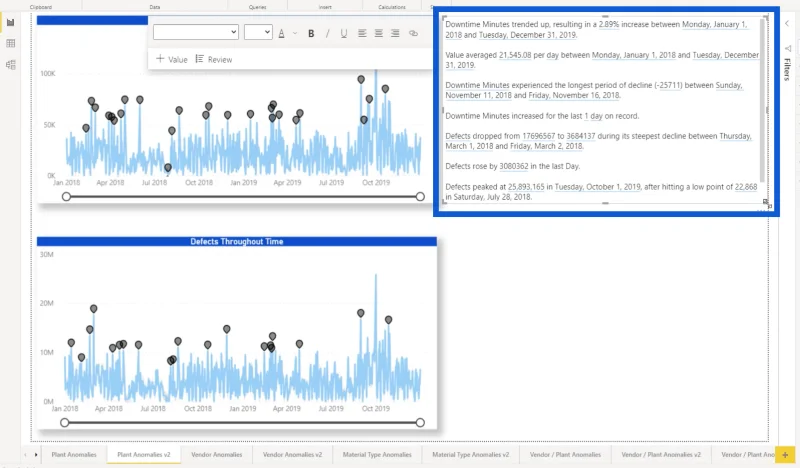Click the top chart's right zoom slider handle
The image size is (800, 468).
click(x=420, y=196)
